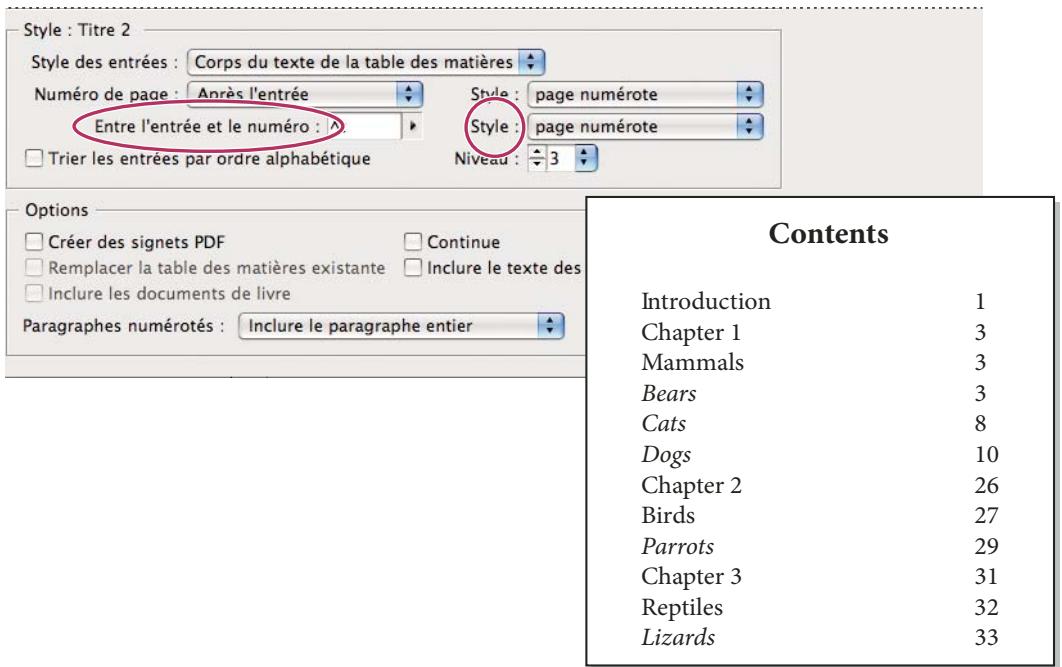Click the italic Parrots entry
The width and height of the screenshot is (1062, 667).
tap(677, 546)
